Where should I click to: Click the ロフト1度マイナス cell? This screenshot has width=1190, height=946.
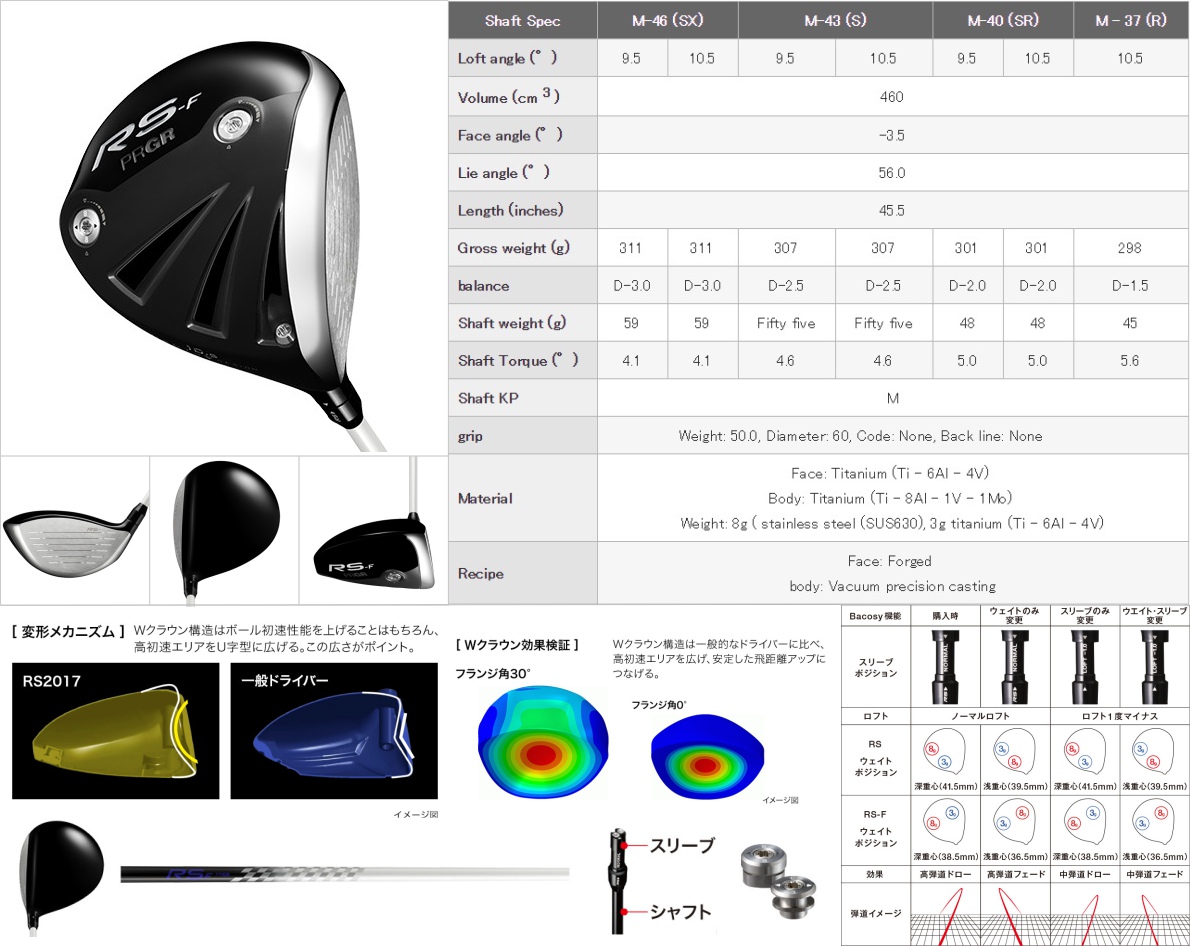(x=1119, y=716)
